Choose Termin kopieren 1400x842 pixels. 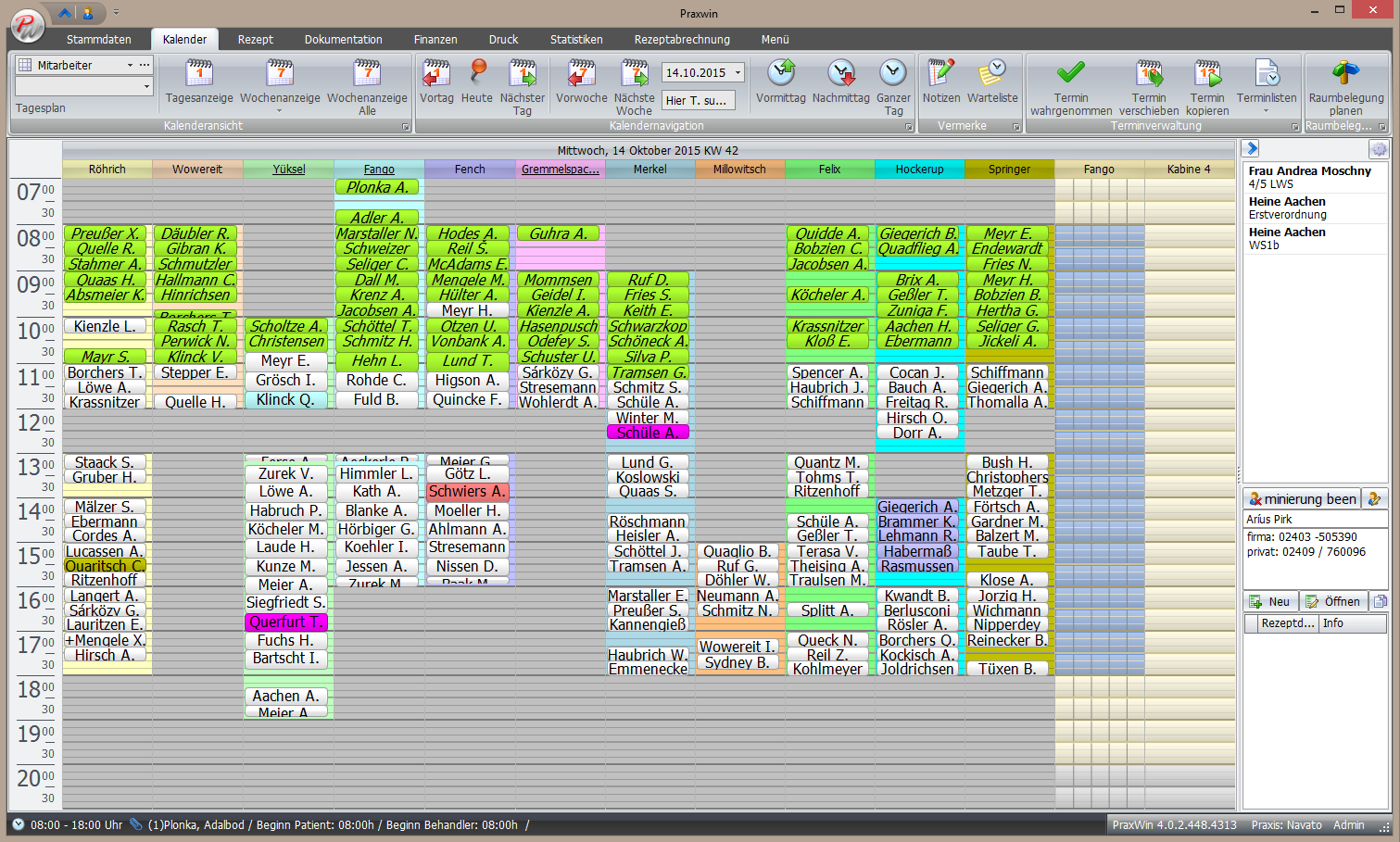click(1207, 87)
